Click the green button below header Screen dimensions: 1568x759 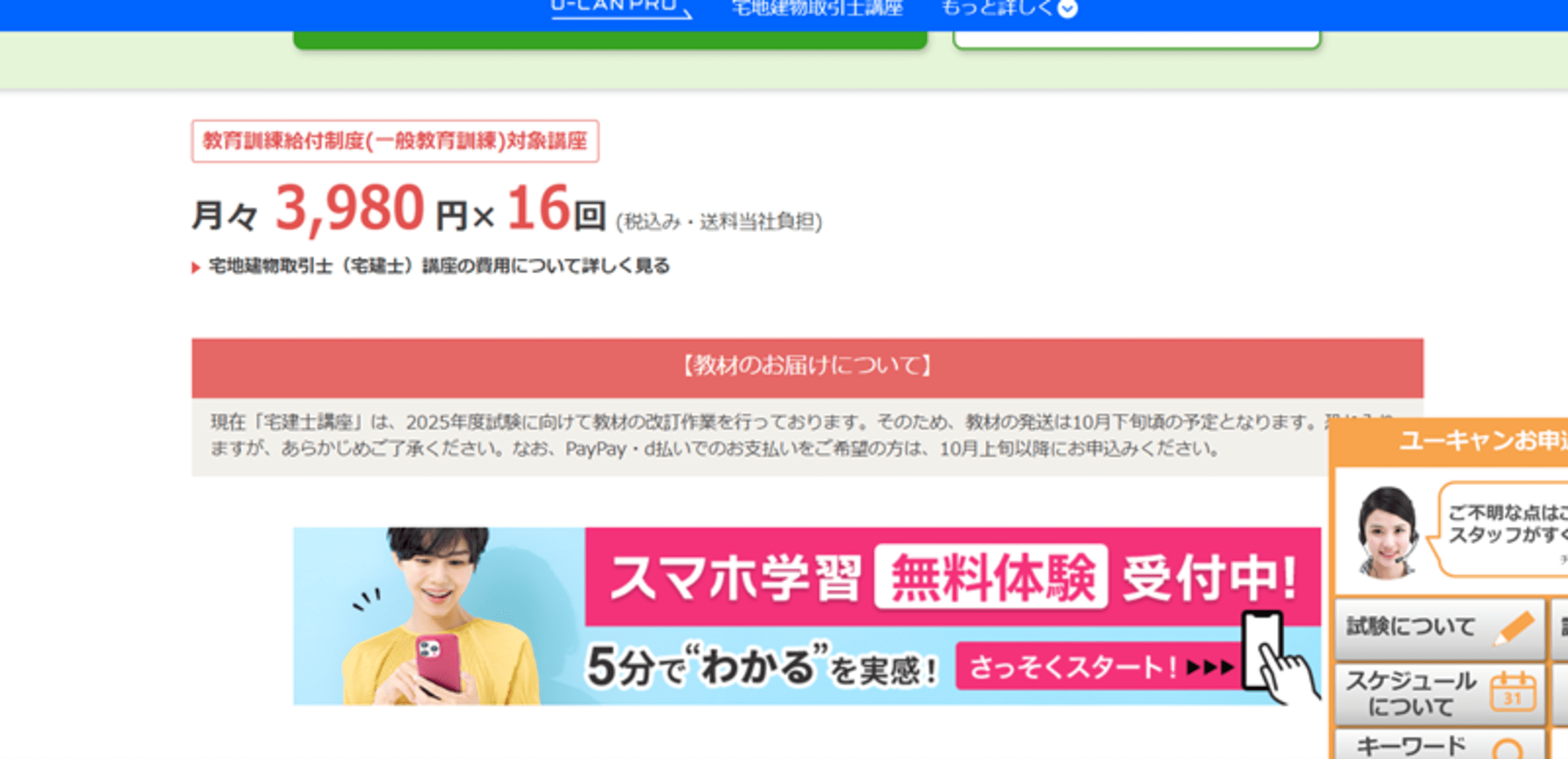pos(610,39)
